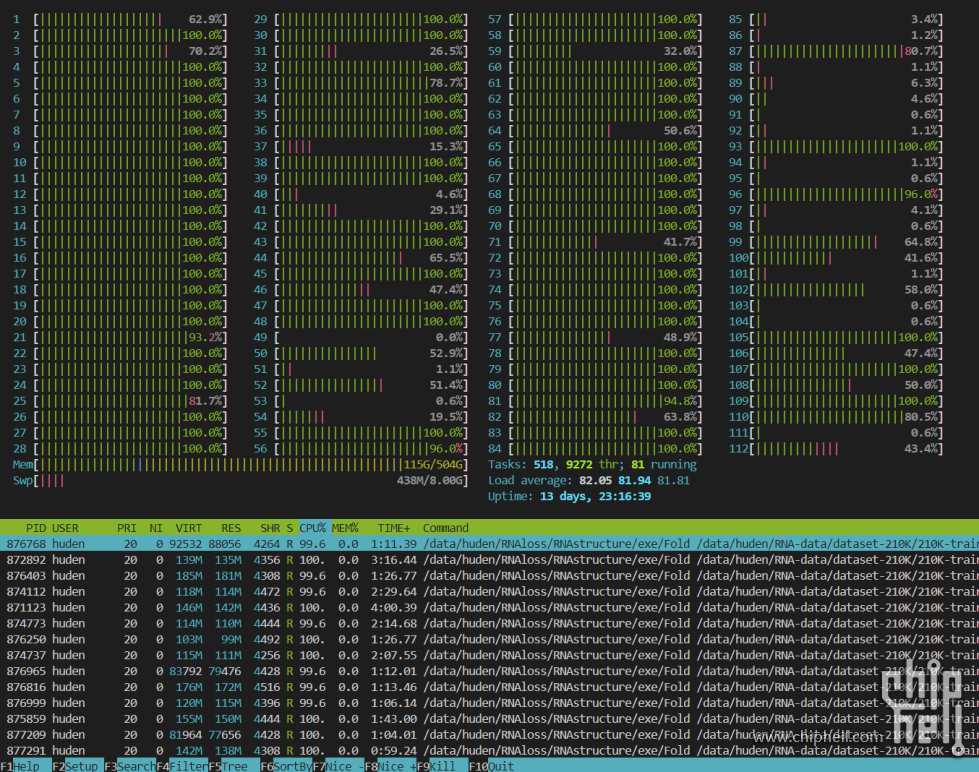Open the F6 SortBy menu
Screen dimensions: 979x772
pos(286,766)
